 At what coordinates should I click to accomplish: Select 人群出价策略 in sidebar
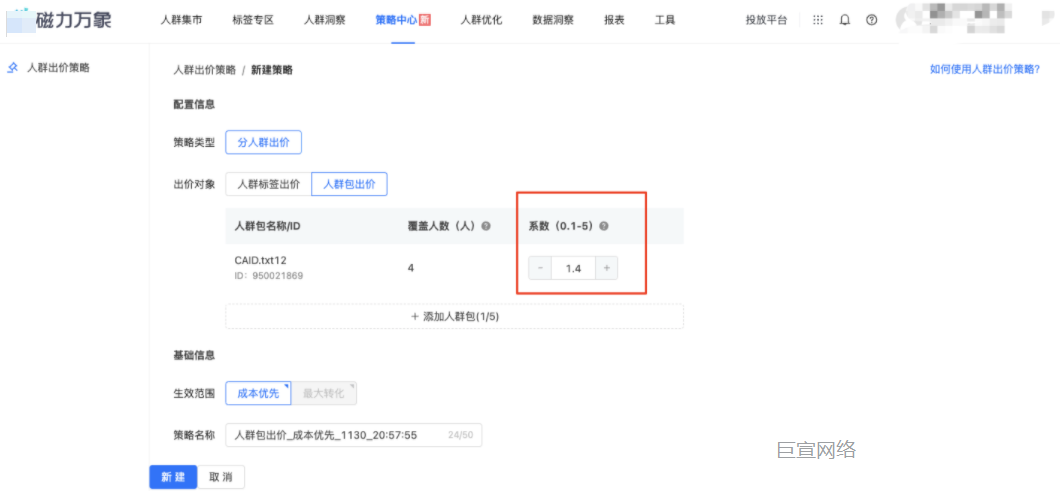click(x=58, y=68)
